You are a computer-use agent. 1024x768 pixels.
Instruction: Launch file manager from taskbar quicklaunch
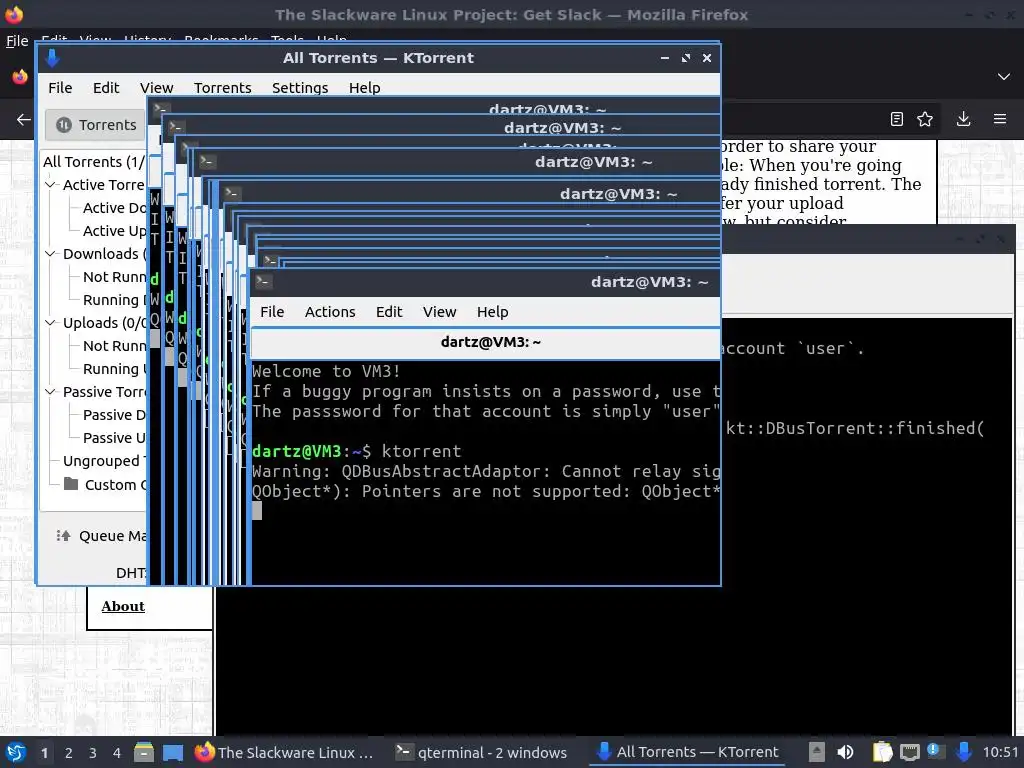144,752
